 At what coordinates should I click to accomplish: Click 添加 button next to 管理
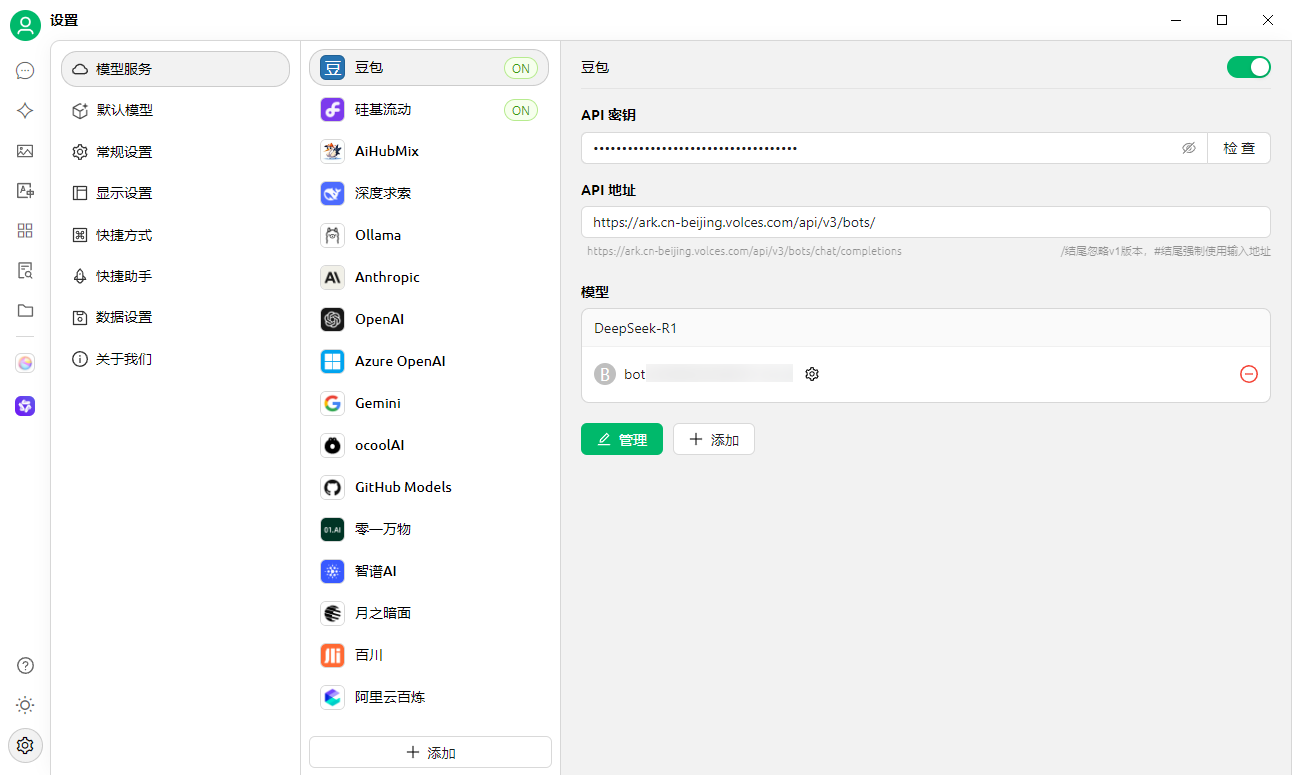click(714, 439)
